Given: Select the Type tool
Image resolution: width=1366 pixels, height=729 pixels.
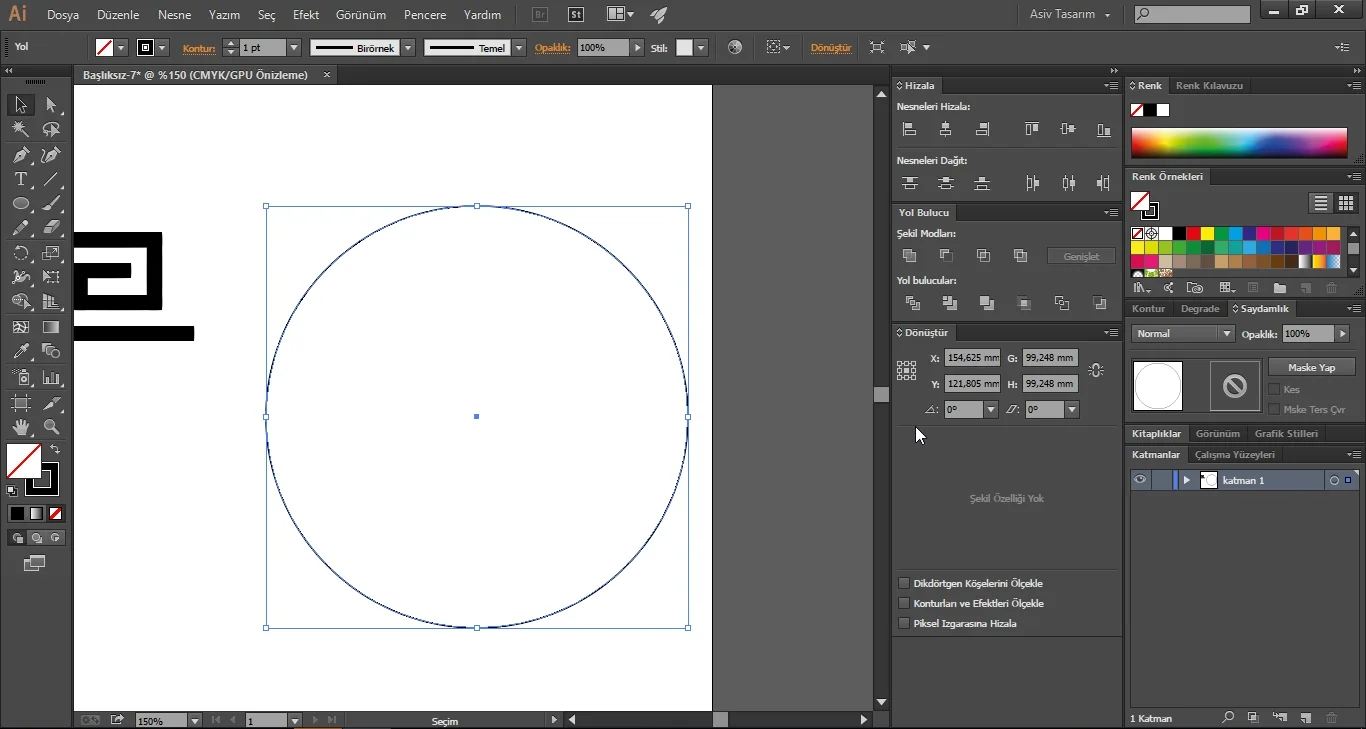Looking at the screenshot, I should [20, 179].
